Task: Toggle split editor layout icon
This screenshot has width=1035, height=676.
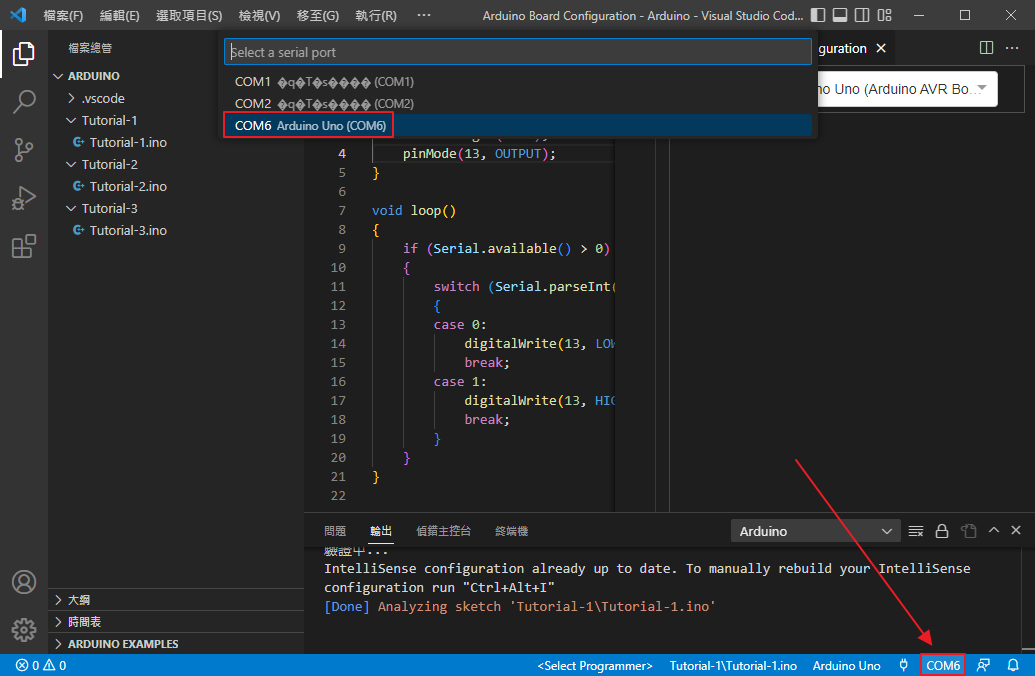Action: click(986, 48)
